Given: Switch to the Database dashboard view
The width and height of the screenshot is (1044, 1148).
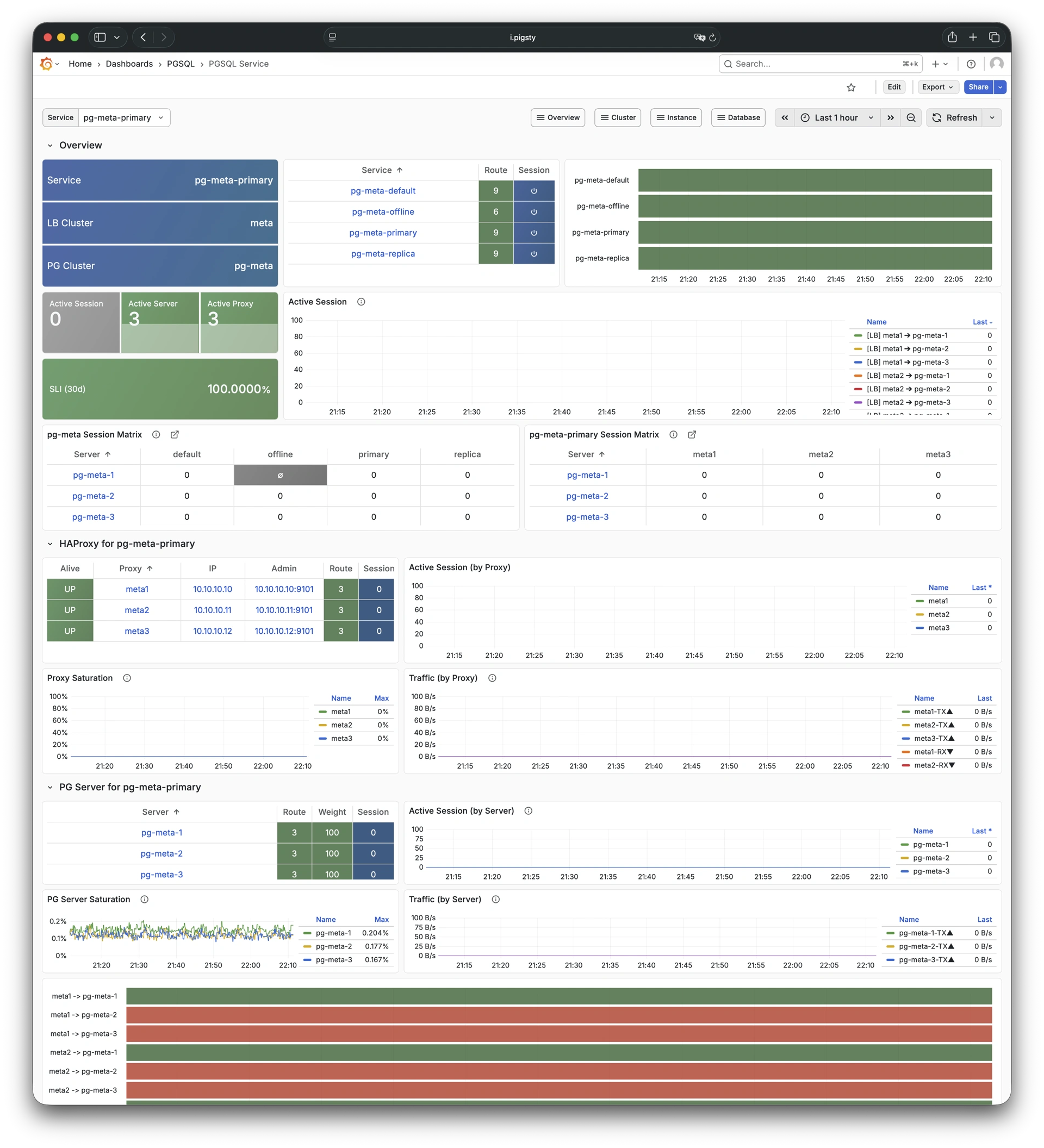Looking at the screenshot, I should [x=738, y=117].
